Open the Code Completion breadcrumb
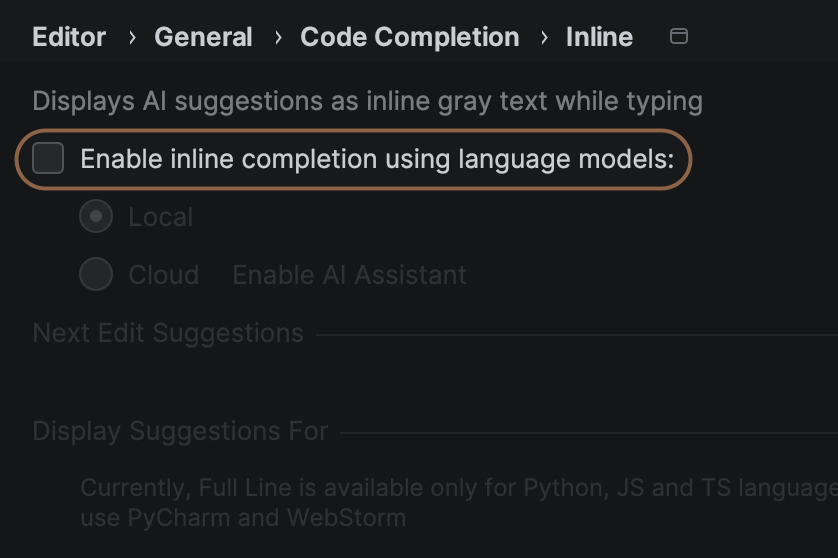Viewport: 838px width, 558px height. click(x=409, y=37)
